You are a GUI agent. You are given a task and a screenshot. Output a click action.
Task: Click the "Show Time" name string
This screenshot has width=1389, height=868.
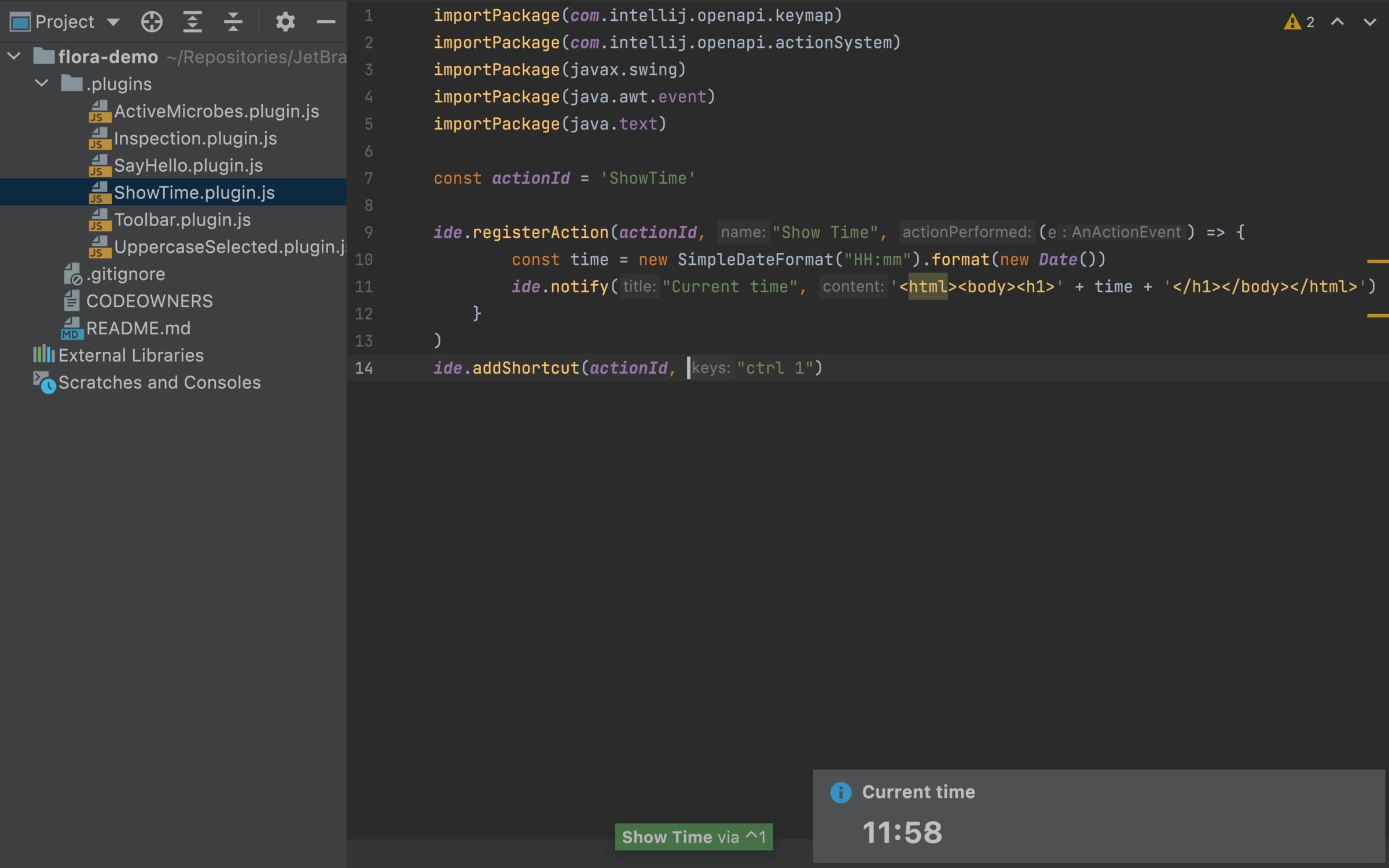tap(825, 233)
